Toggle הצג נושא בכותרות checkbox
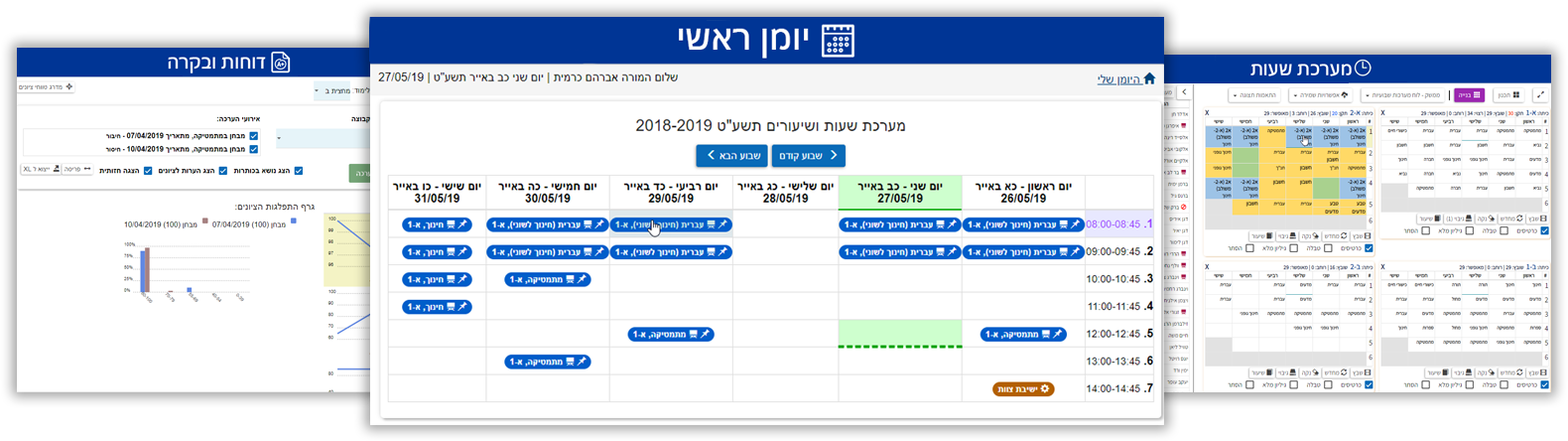The height and width of the screenshot is (441, 1568). tap(298, 171)
